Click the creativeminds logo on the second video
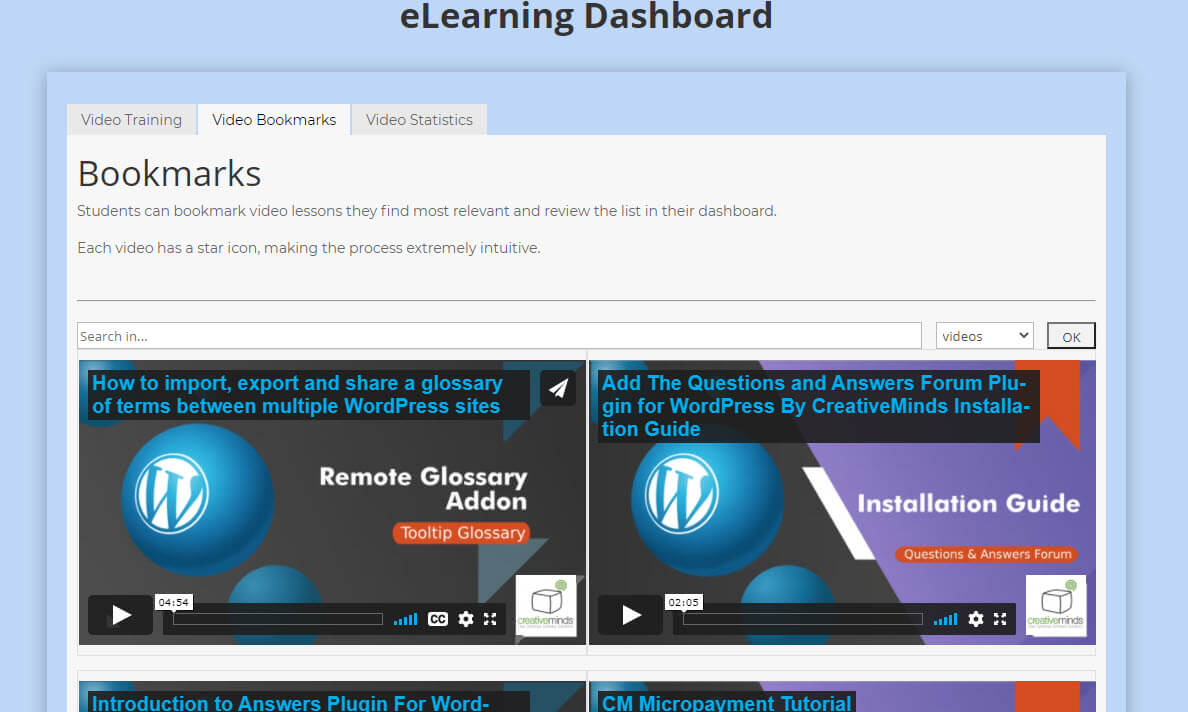The height and width of the screenshot is (712, 1188). click(1056, 606)
